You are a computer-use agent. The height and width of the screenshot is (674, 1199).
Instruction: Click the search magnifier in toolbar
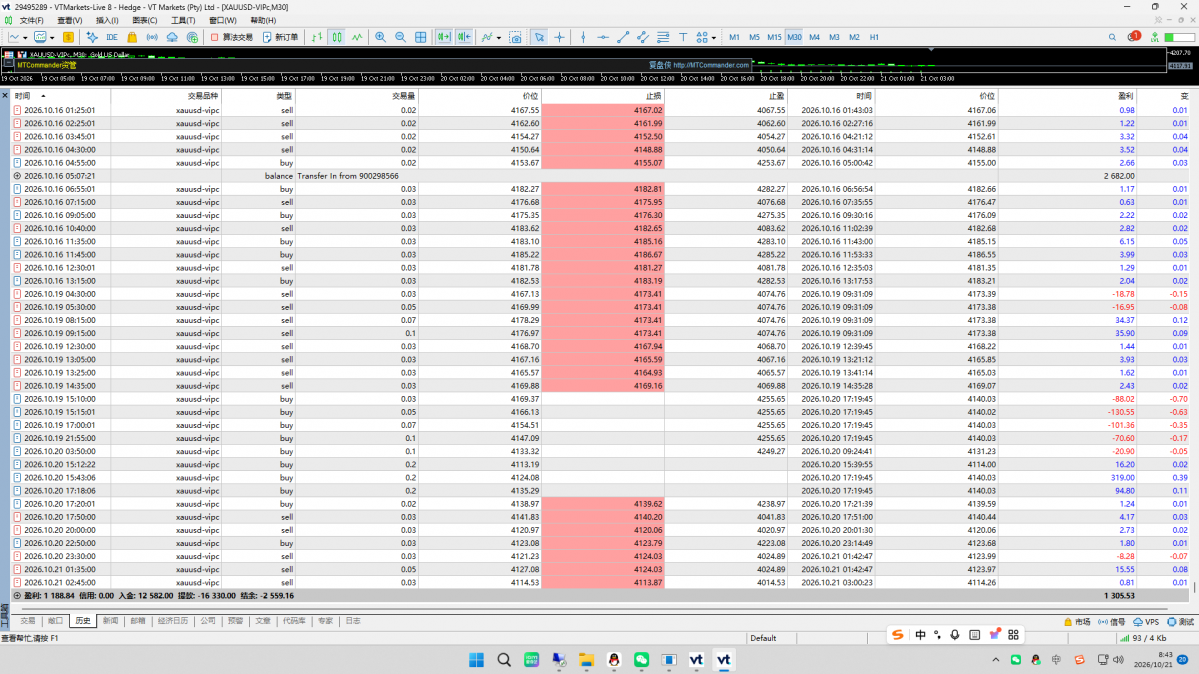pos(1113,37)
